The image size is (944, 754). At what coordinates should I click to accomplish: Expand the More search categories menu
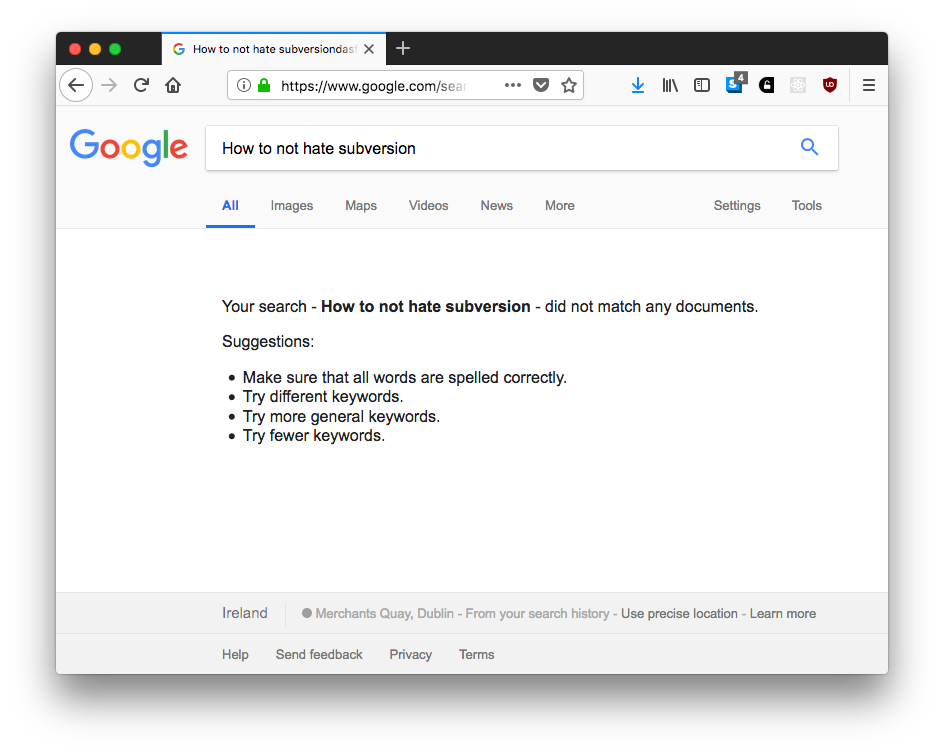pyautogui.click(x=560, y=206)
